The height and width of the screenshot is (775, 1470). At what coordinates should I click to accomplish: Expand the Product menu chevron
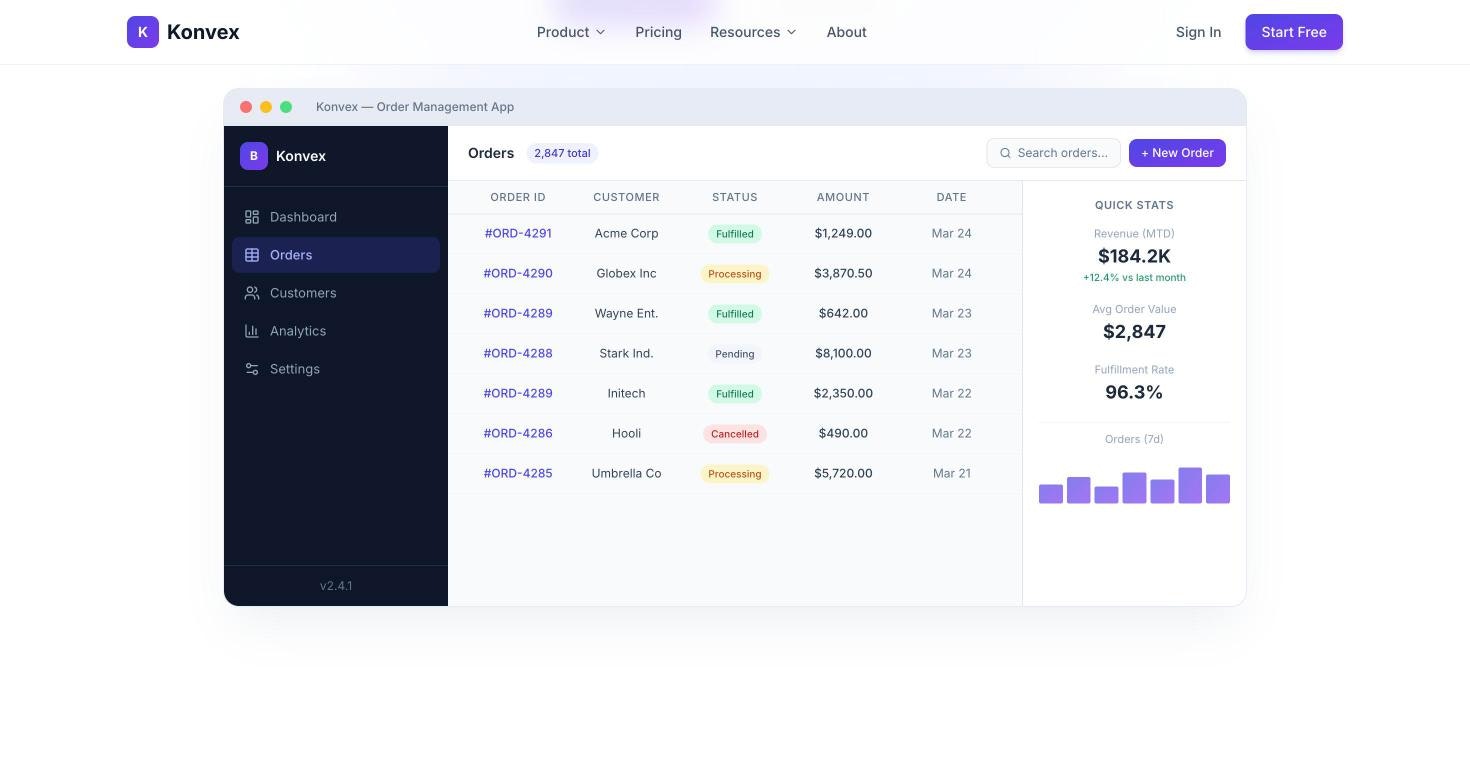point(600,32)
